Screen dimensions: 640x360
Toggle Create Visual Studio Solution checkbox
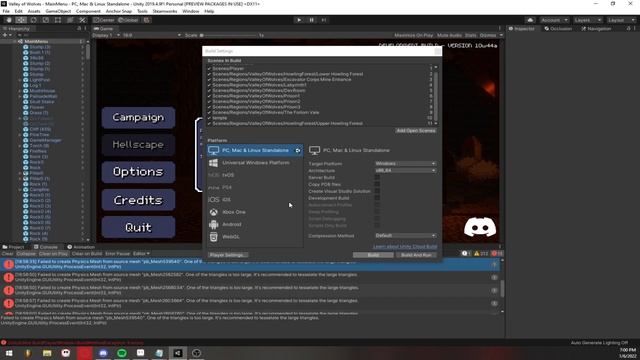377,191
